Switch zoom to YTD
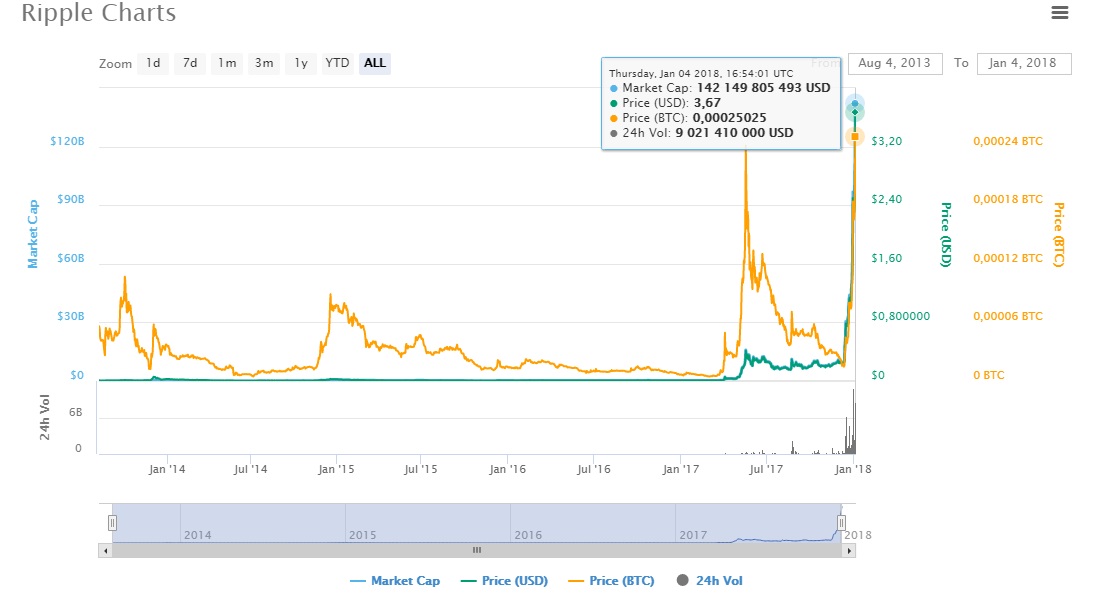The image size is (1101, 594). click(338, 63)
